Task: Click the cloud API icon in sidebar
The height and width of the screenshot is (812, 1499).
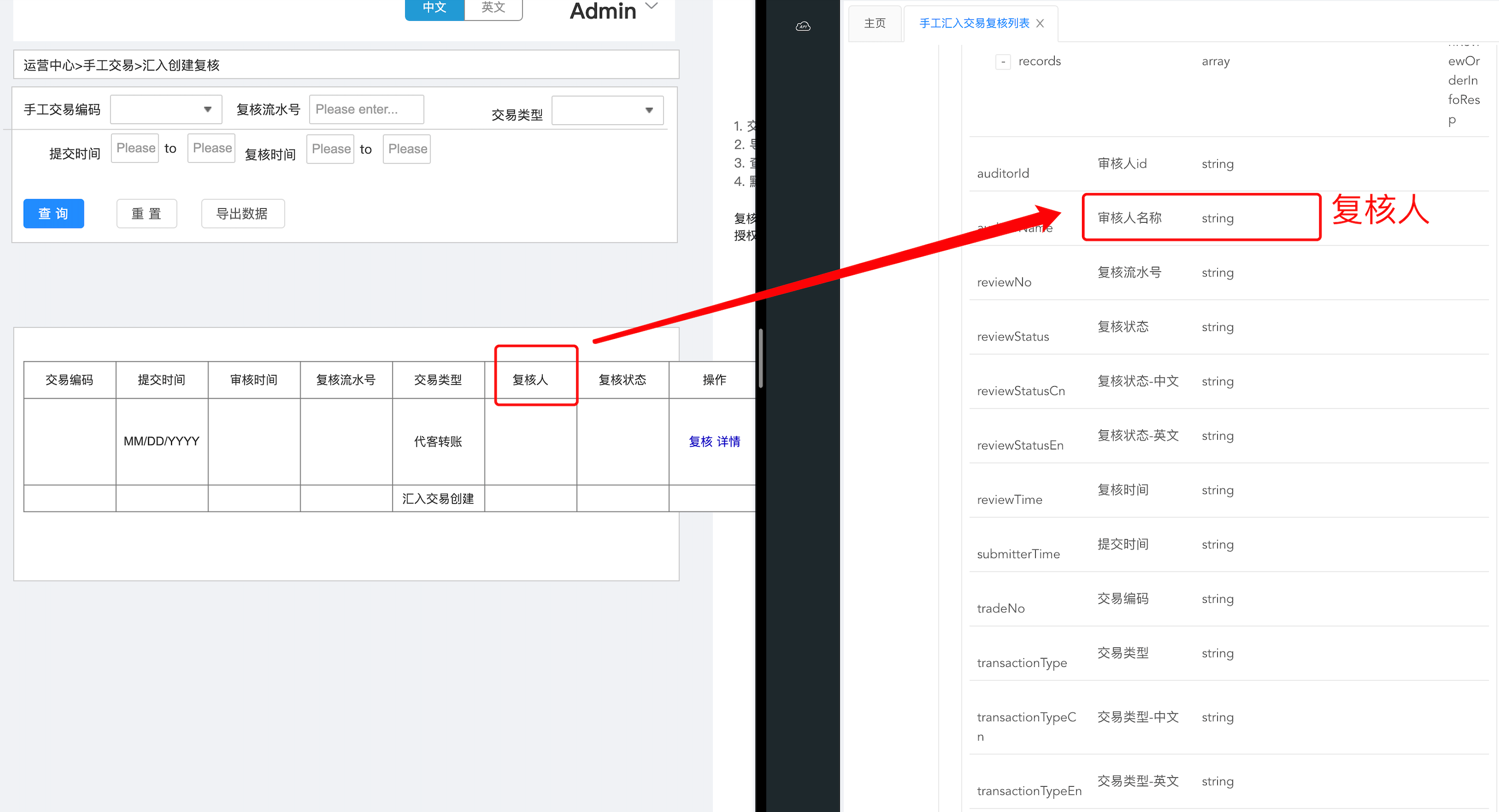Action: [803, 26]
